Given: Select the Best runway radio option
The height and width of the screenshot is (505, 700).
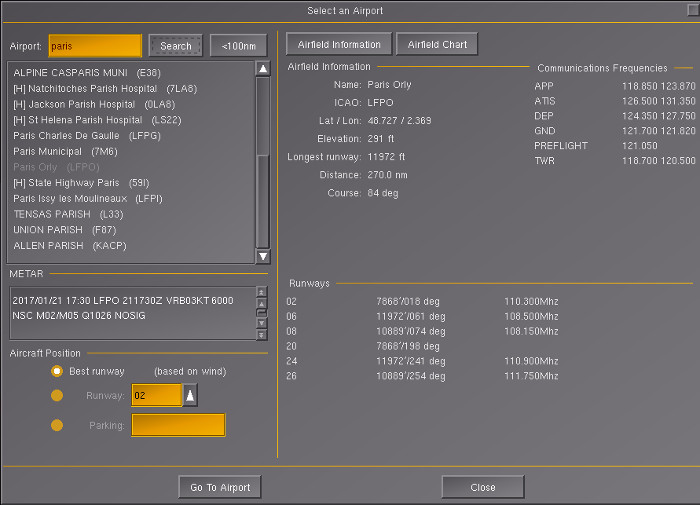Looking at the screenshot, I should 57,371.
